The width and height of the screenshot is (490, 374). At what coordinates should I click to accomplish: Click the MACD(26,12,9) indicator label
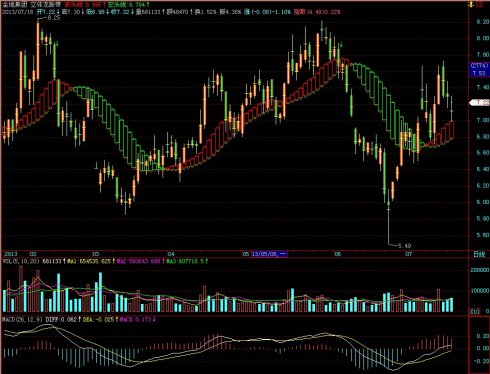(x=22, y=319)
